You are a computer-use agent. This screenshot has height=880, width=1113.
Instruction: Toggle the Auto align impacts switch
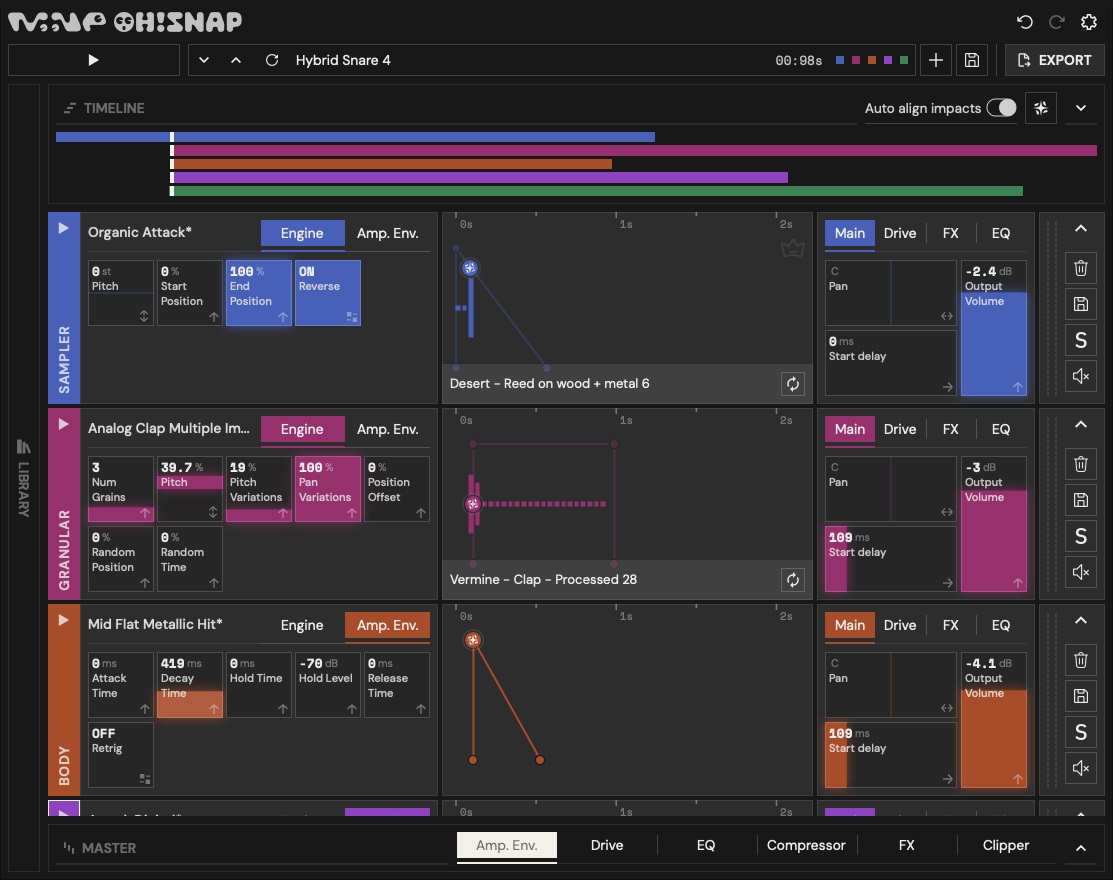coord(1001,108)
